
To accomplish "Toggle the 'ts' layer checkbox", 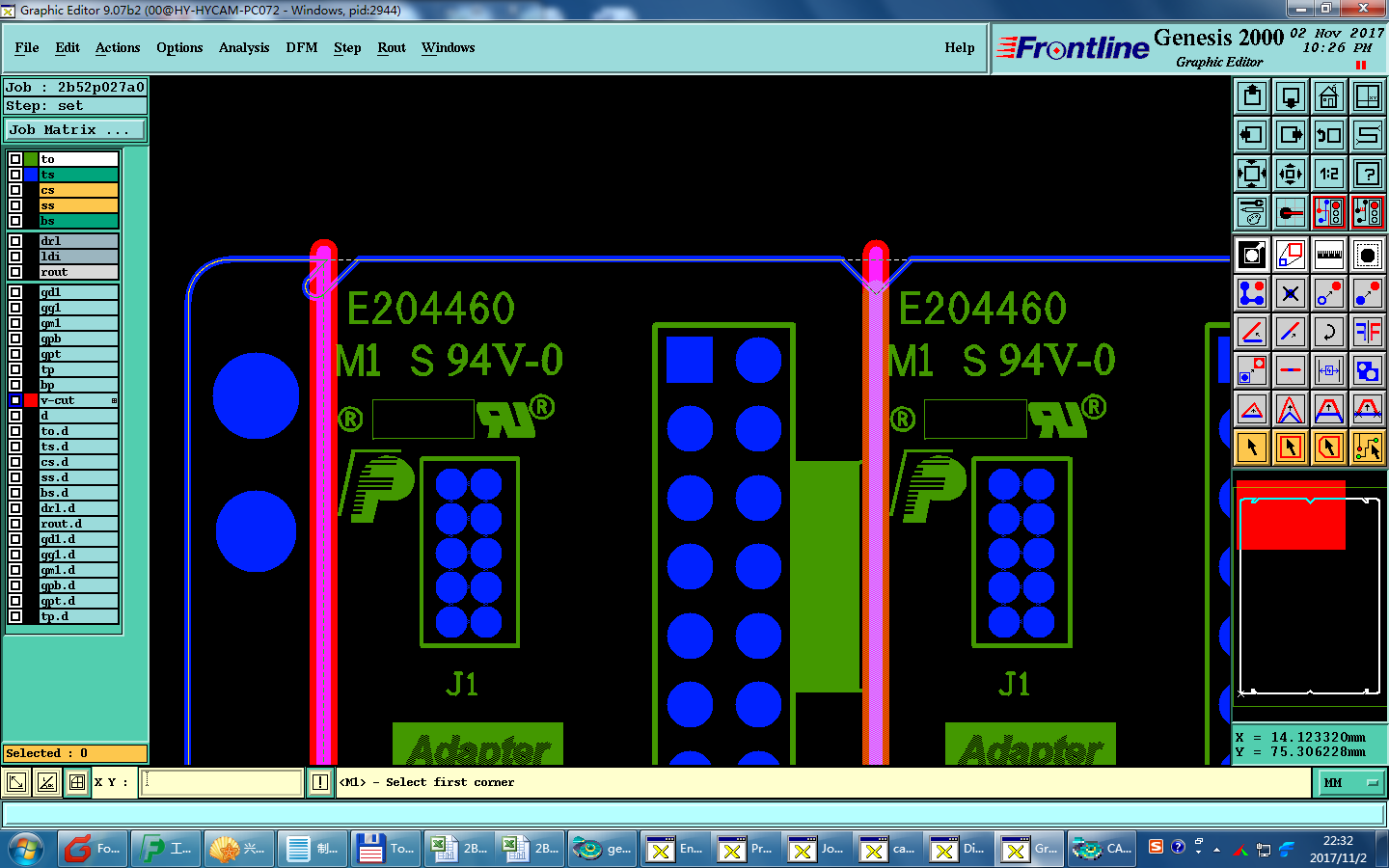I will click(15, 175).
